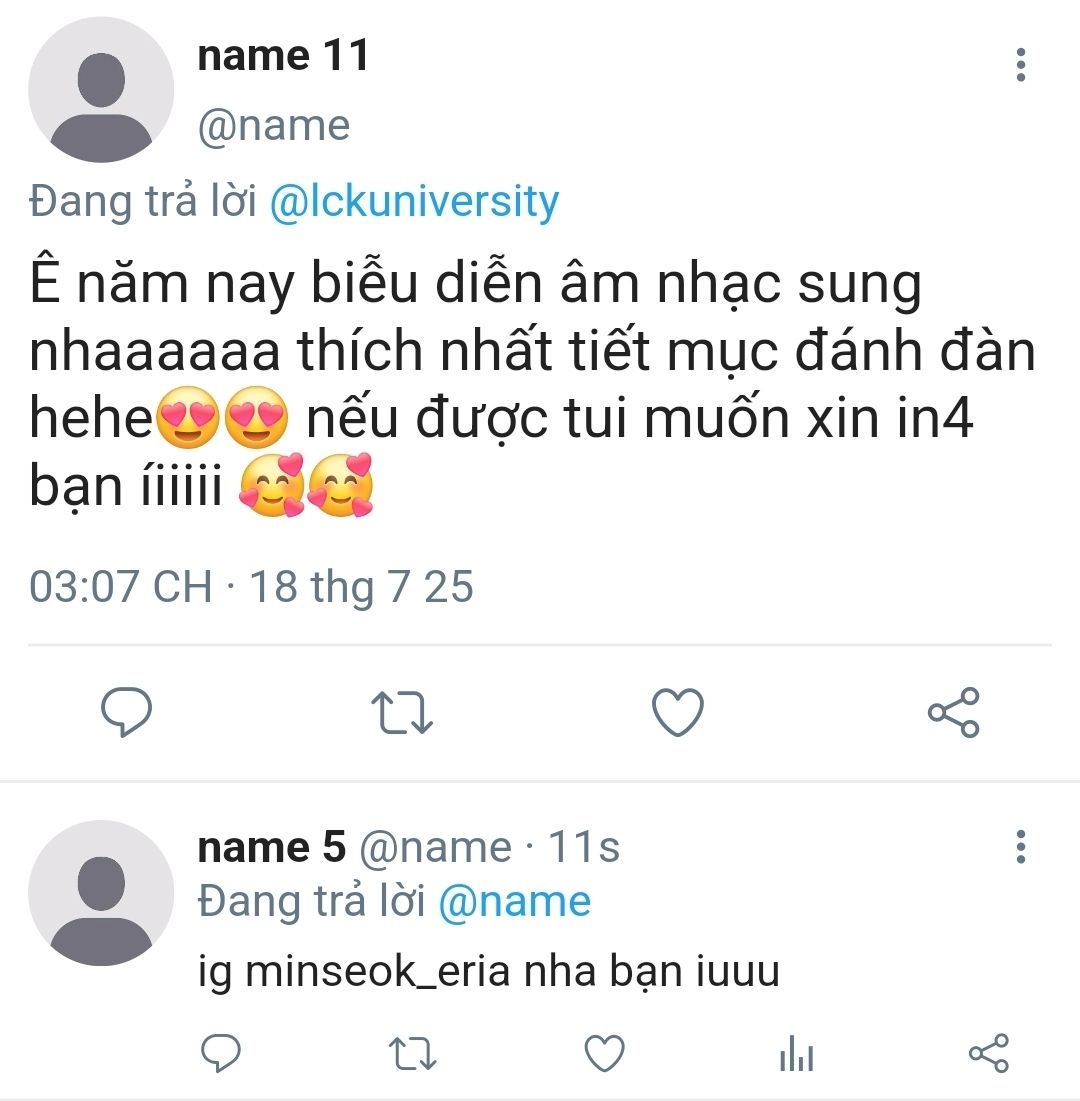
Task: Open the @name link in name 5's reply
Action: click(x=514, y=902)
